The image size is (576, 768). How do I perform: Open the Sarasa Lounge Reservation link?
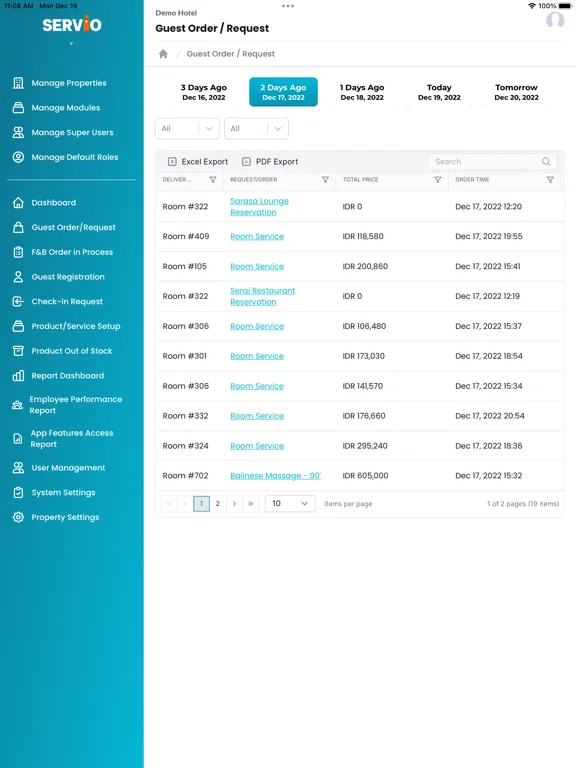click(x=259, y=207)
